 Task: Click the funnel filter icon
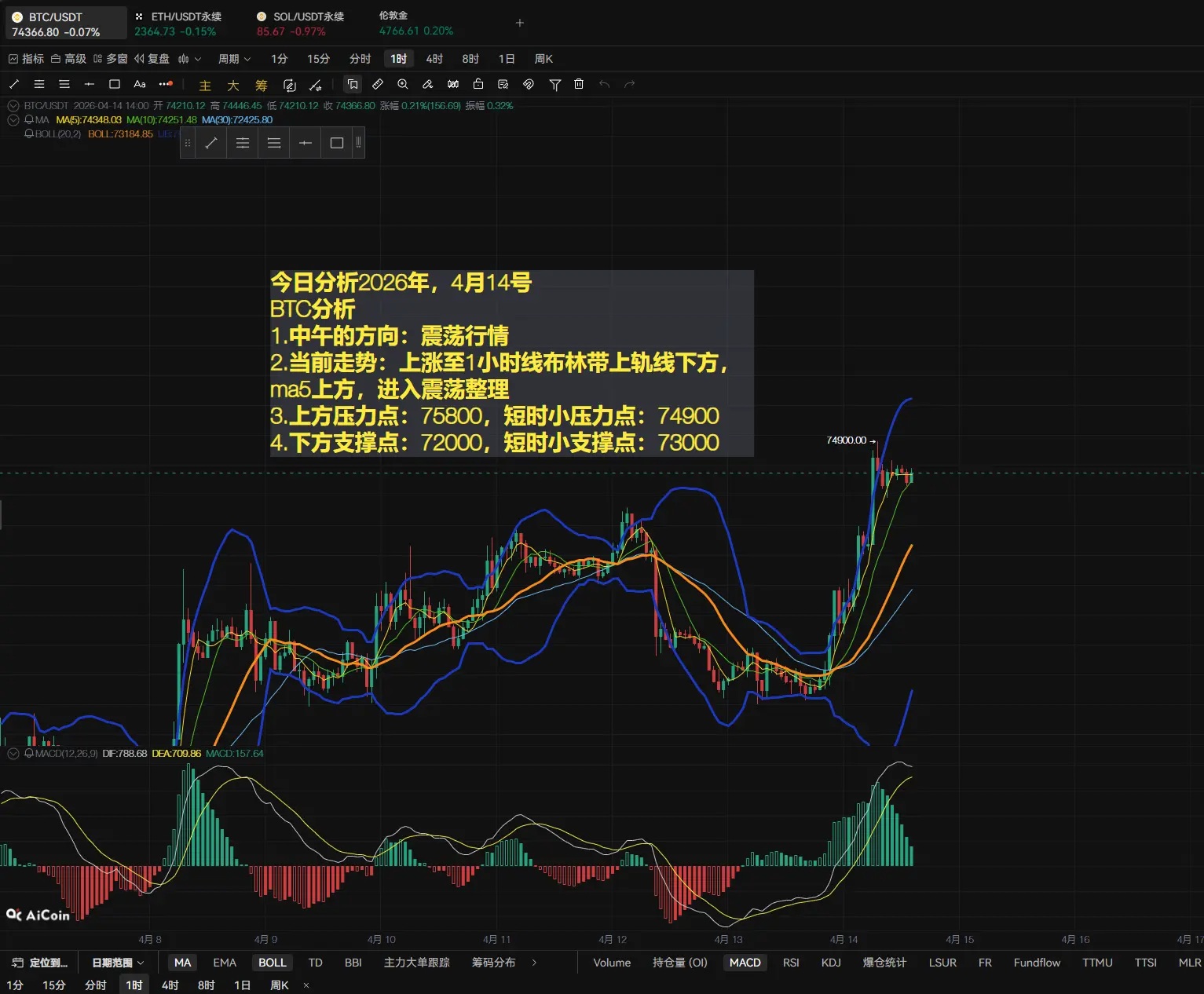555,84
